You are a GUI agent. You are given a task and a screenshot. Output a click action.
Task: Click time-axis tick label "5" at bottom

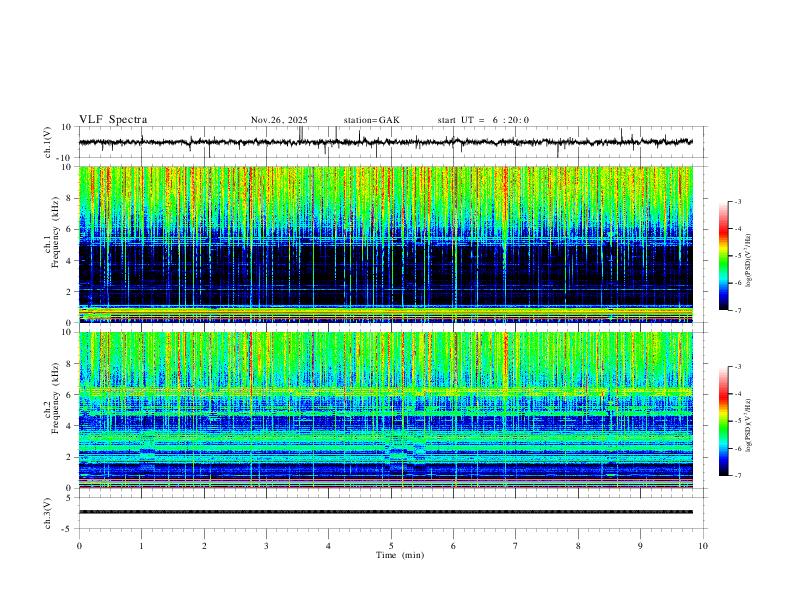391,546
